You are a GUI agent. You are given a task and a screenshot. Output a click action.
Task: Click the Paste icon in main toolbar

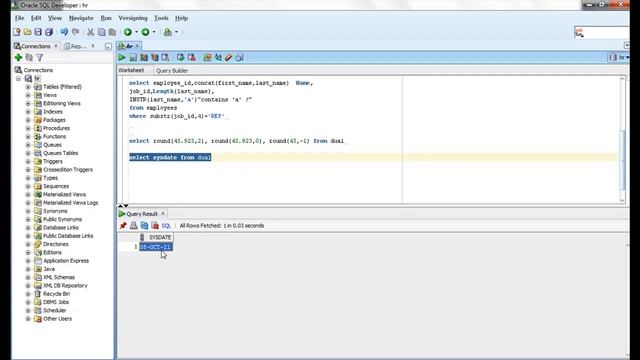tap(112, 32)
